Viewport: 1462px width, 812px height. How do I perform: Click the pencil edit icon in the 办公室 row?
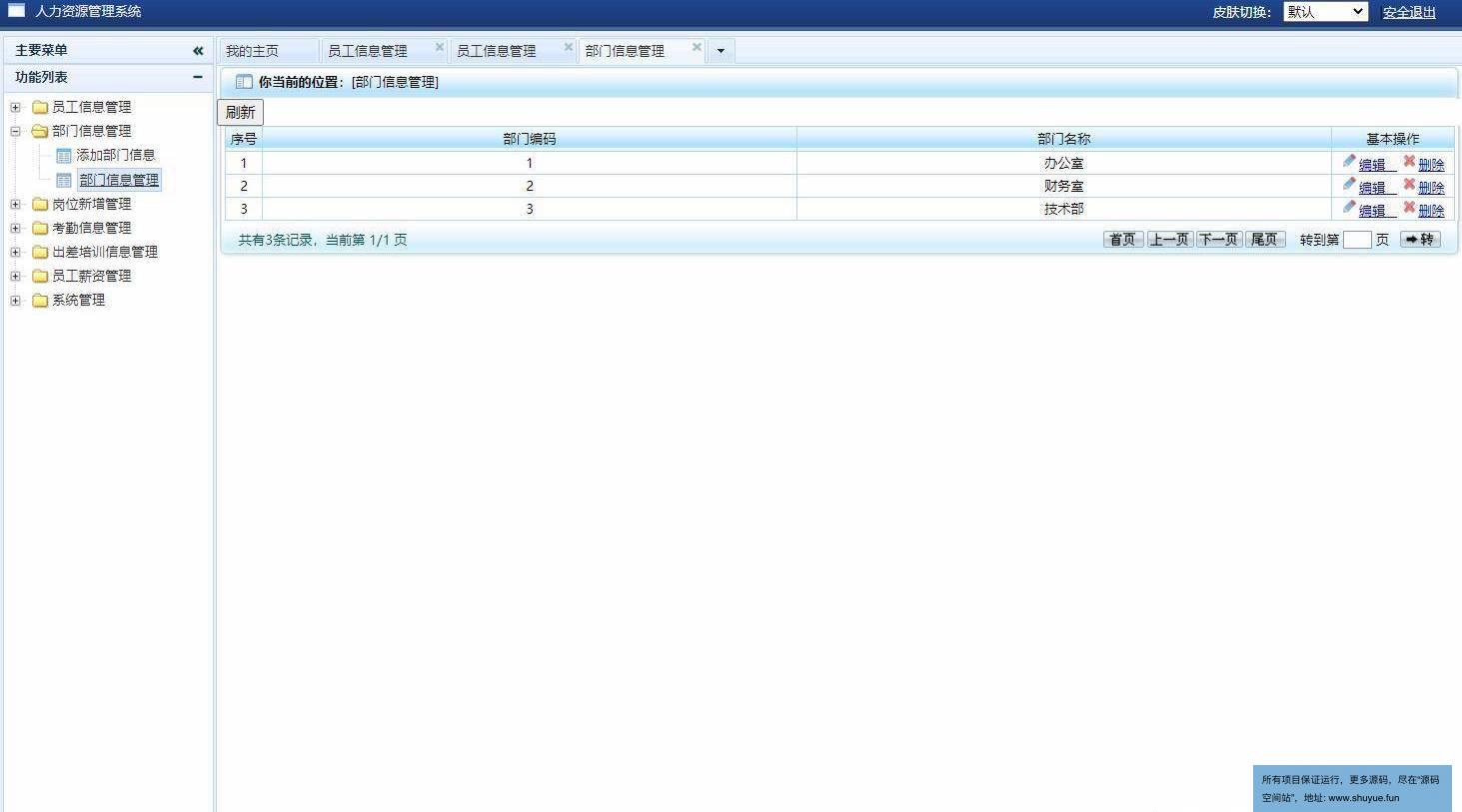click(1349, 161)
